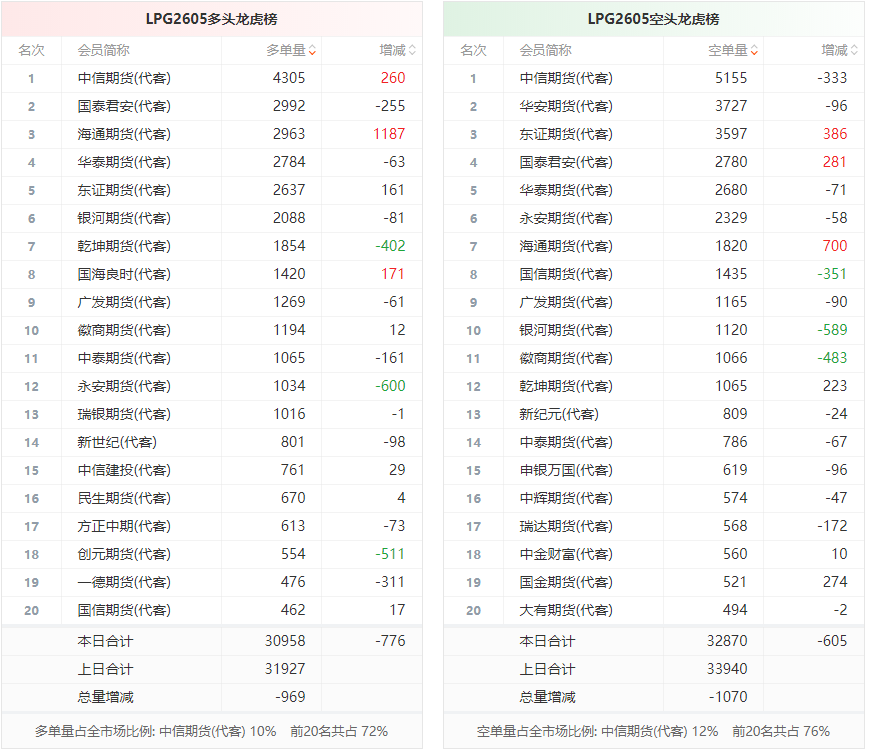Screen dimensions: 872x752
Task: Click LPG2605空头龙虎榜 title
Action: pos(653,19)
